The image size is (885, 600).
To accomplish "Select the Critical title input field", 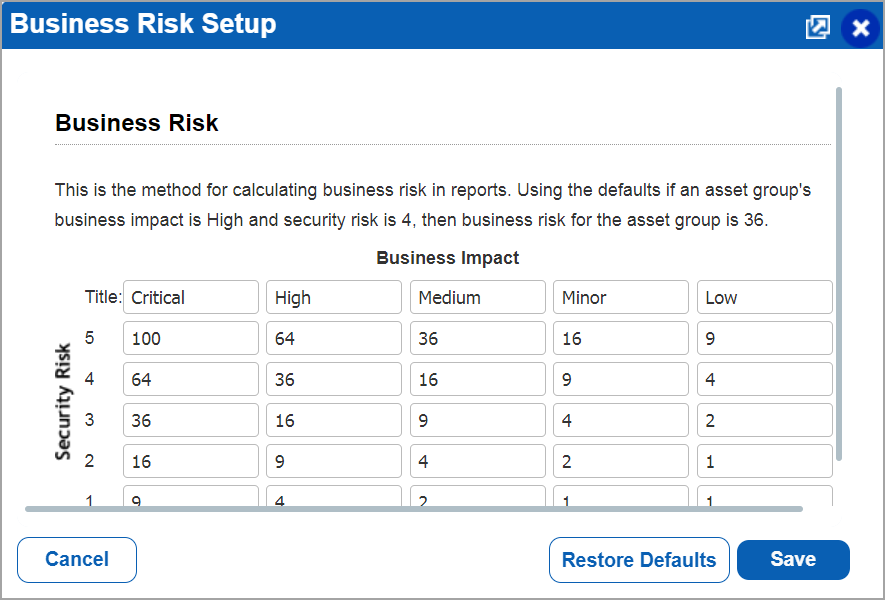I will click(x=190, y=297).
